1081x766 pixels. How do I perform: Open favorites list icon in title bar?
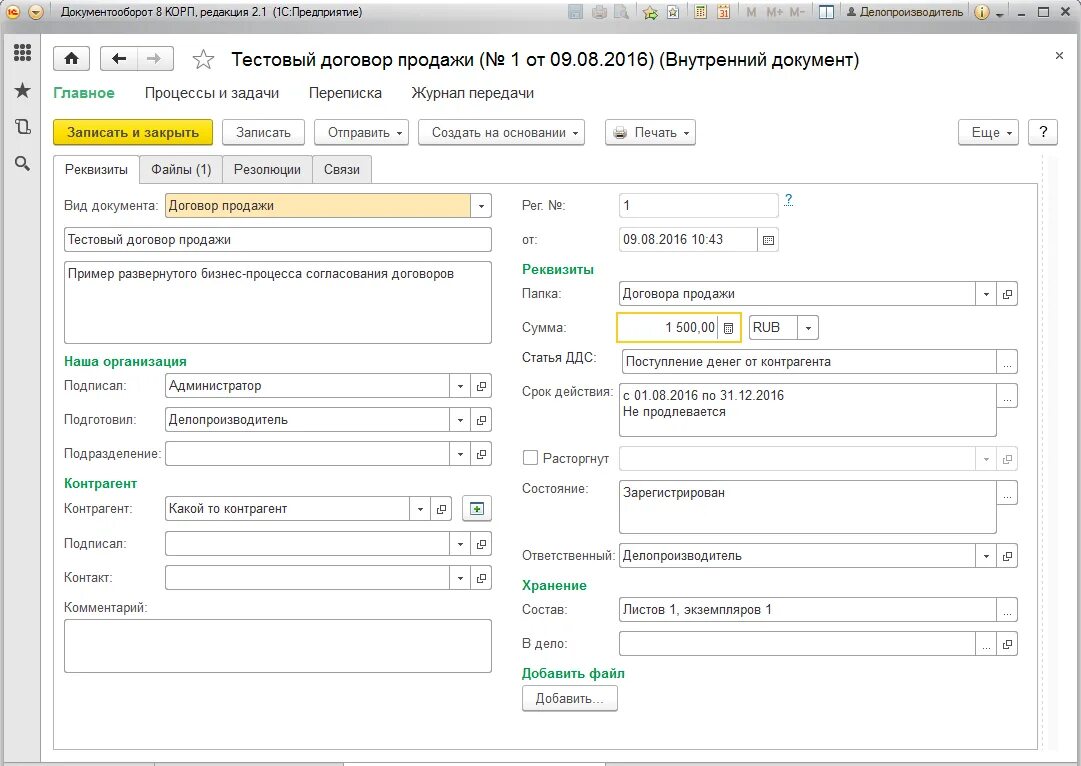click(673, 12)
